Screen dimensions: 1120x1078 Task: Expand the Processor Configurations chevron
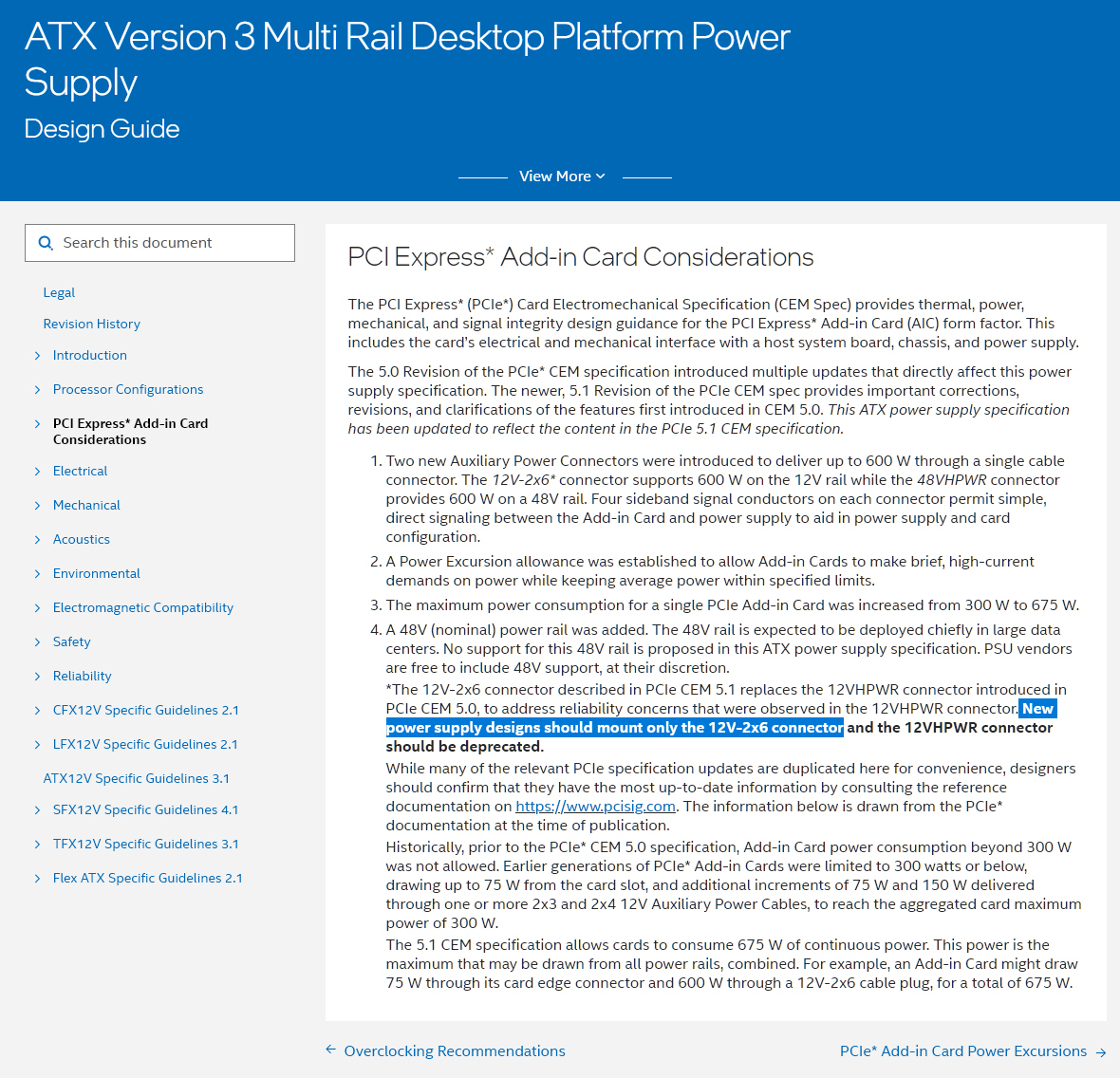[x=38, y=390]
